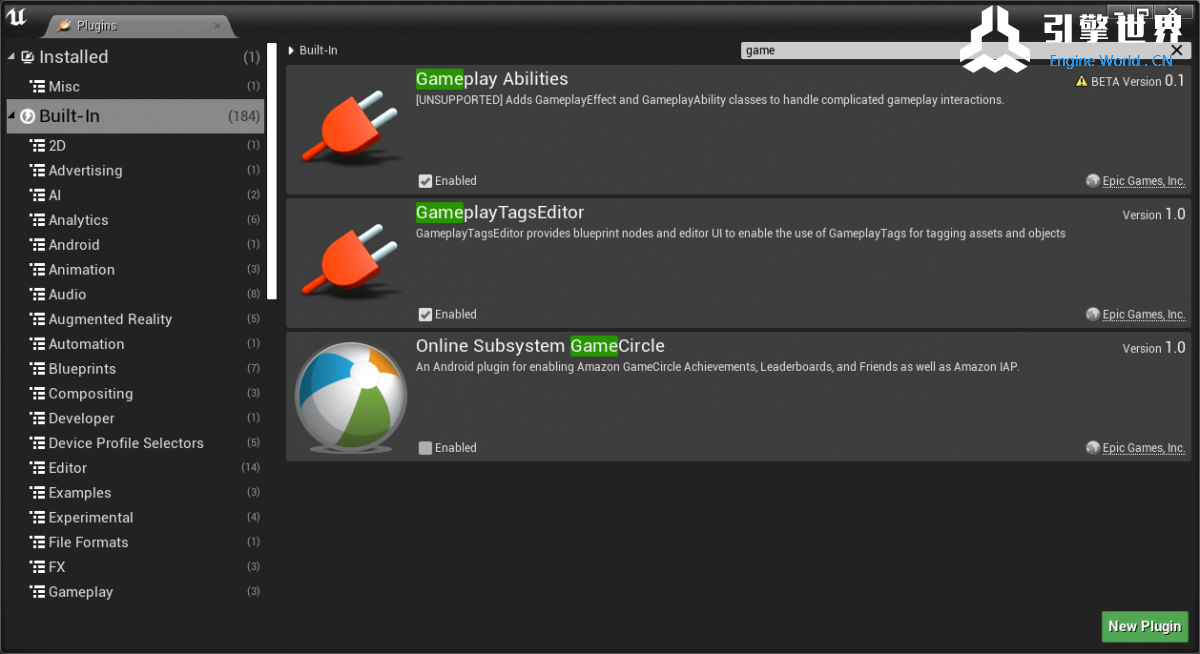Viewport: 1200px width, 654px height.
Task: Click the Animation category list icon
Action: [x=38, y=270]
